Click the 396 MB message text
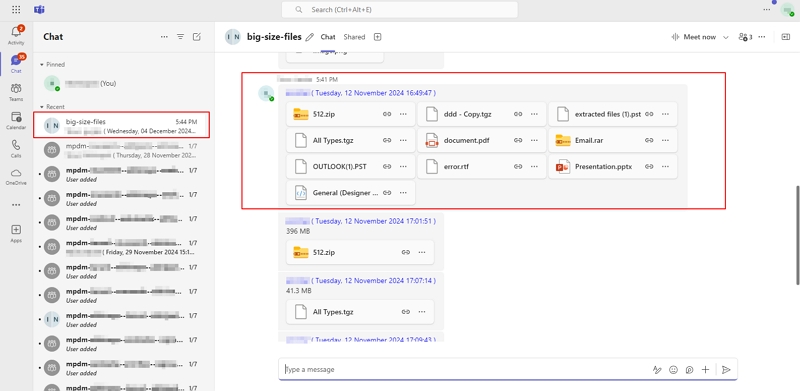 tap(298, 231)
